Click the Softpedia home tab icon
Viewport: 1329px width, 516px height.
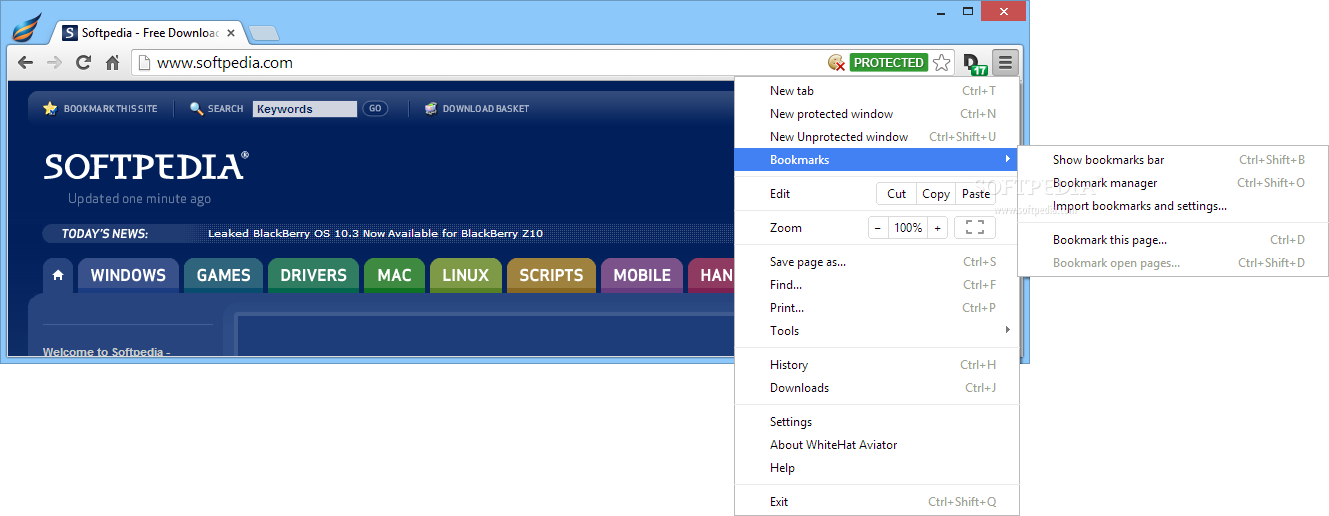tap(58, 275)
